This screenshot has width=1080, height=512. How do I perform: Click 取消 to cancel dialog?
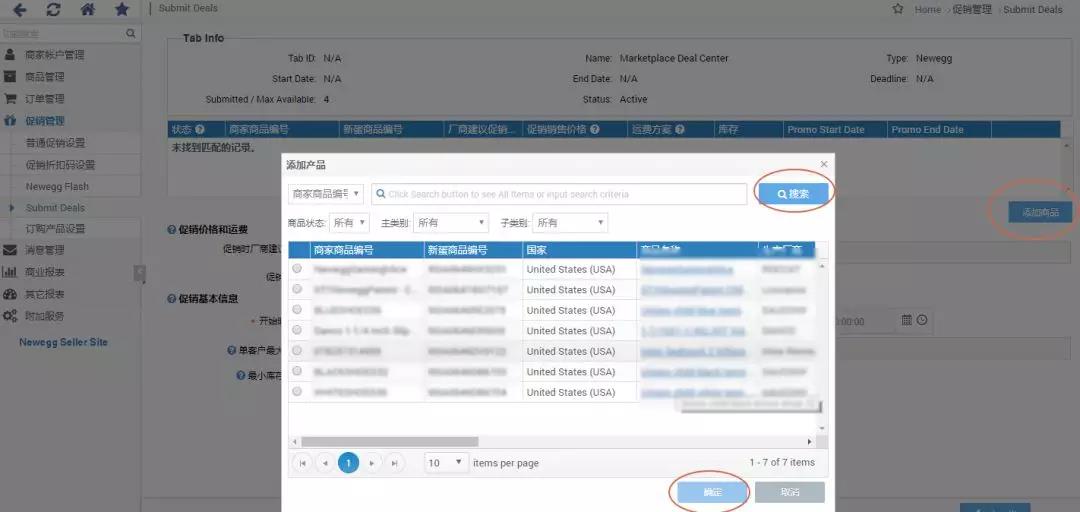click(x=790, y=493)
